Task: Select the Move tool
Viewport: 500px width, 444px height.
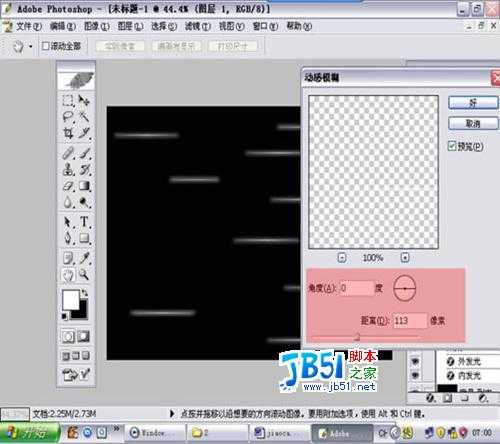Action: pyautogui.click(x=84, y=100)
